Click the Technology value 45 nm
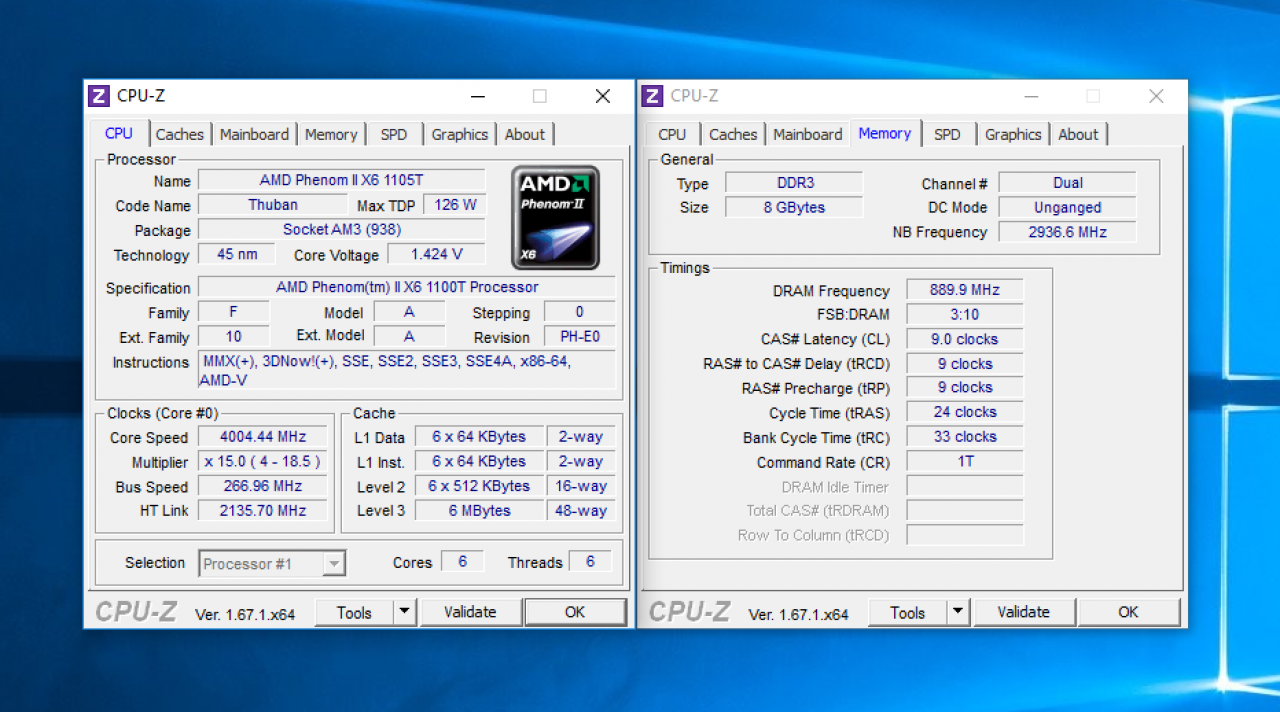The width and height of the screenshot is (1280, 712). coord(237,255)
